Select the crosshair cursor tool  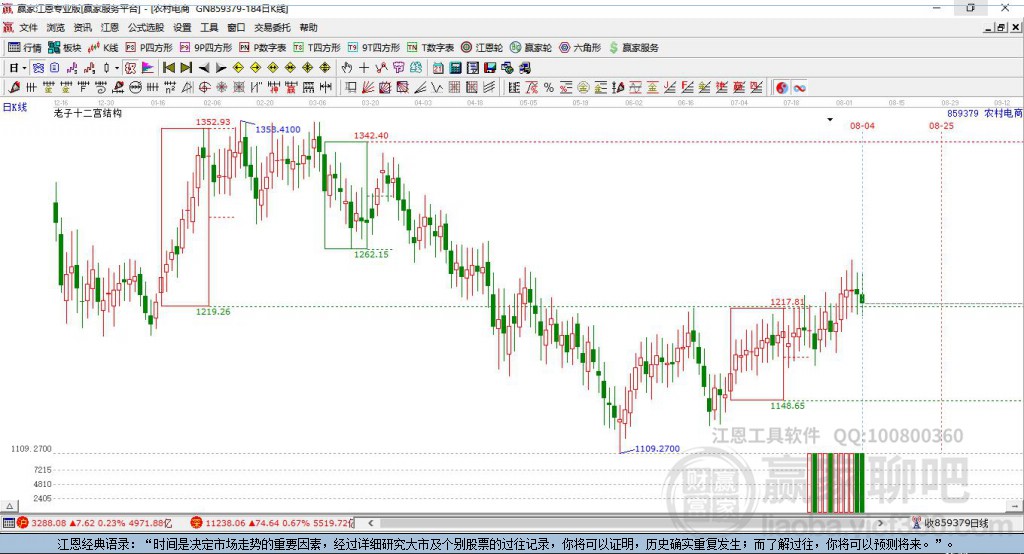(364, 68)
